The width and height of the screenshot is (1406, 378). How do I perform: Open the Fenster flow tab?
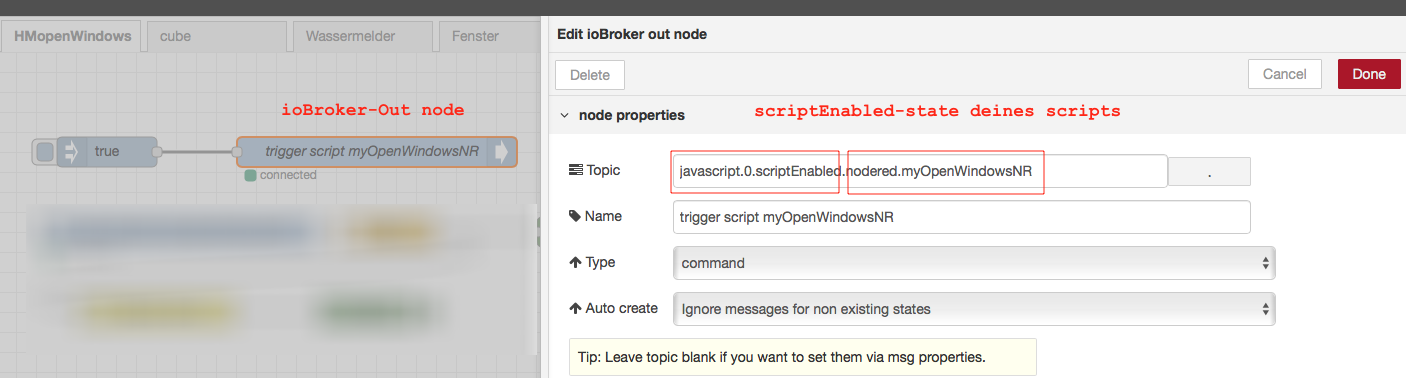485,36
